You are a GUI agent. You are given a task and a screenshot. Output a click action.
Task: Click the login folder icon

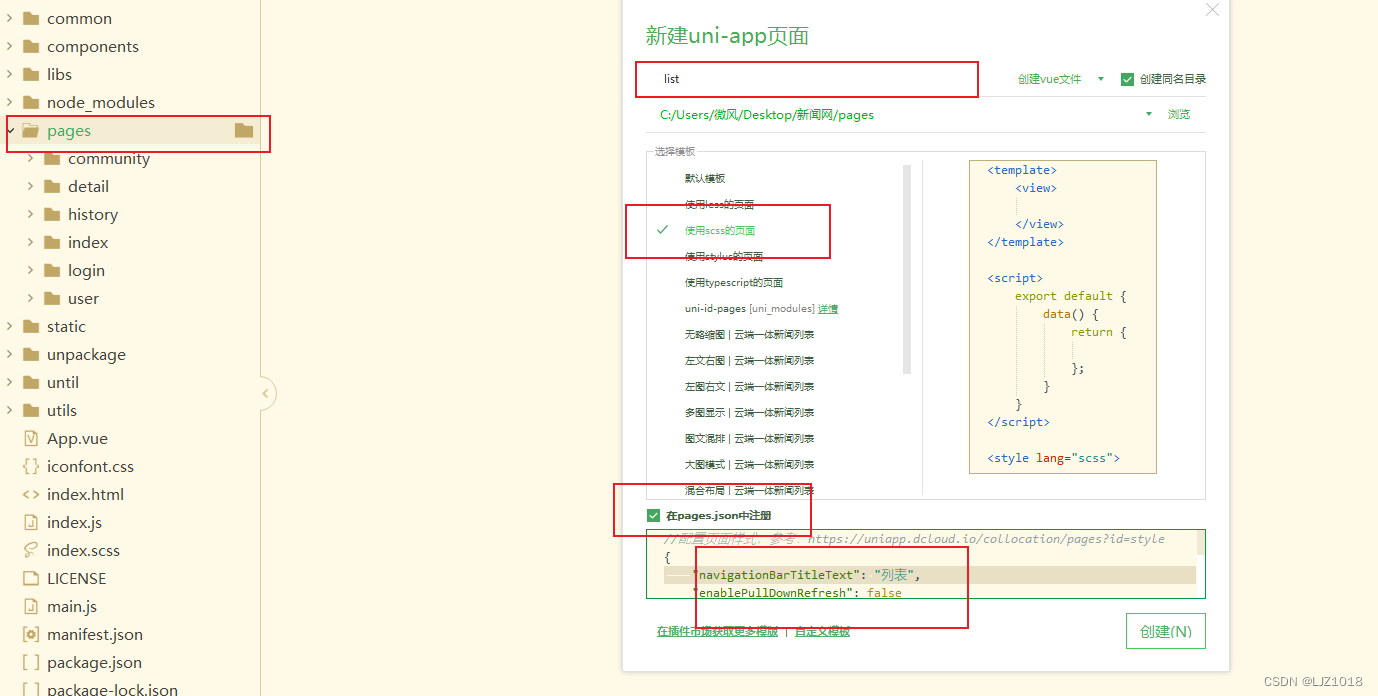(x=52, y=270)
